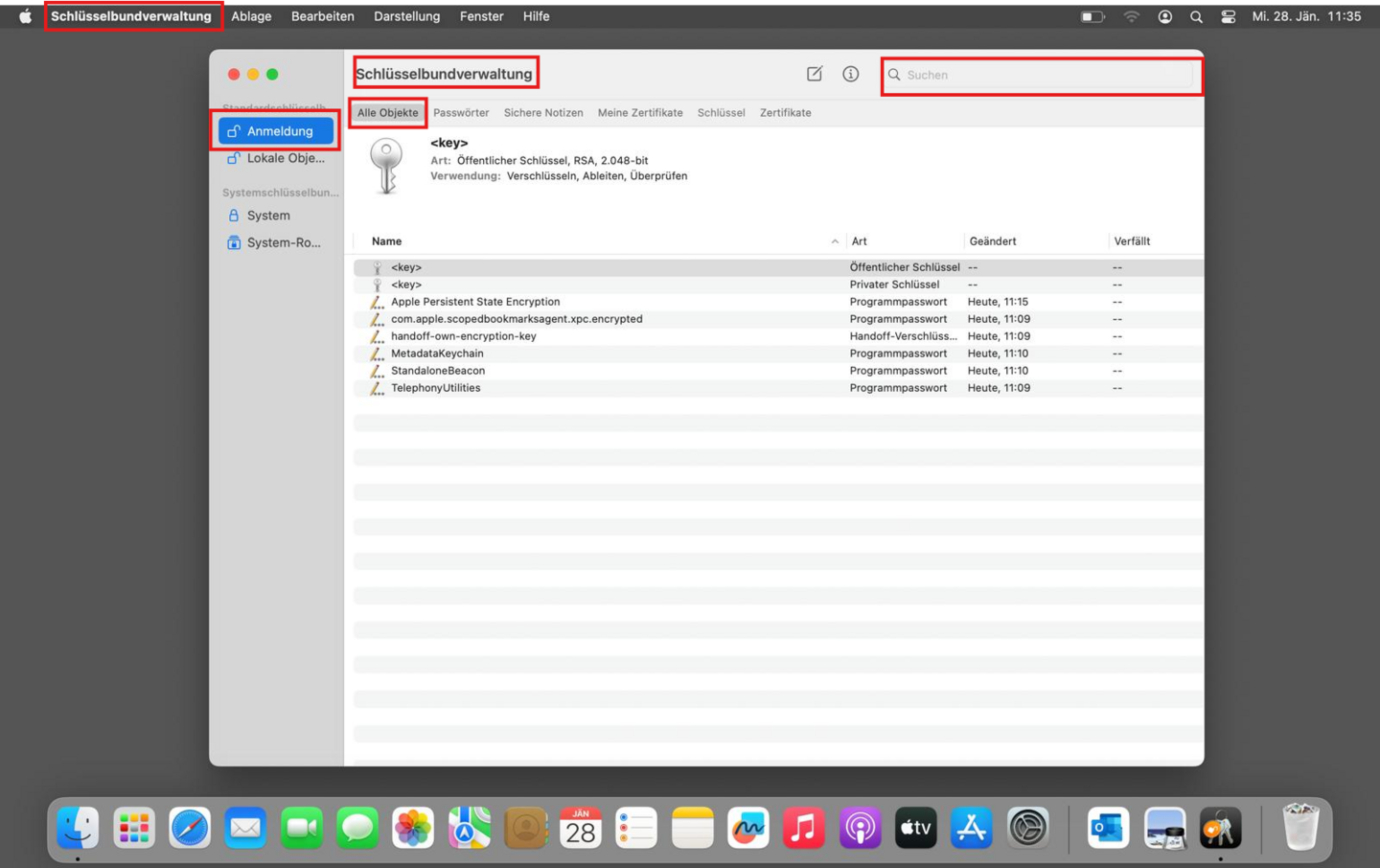1380x868 pixels.
Task: Open Control Center from the menu bar
Action: 1228,16
